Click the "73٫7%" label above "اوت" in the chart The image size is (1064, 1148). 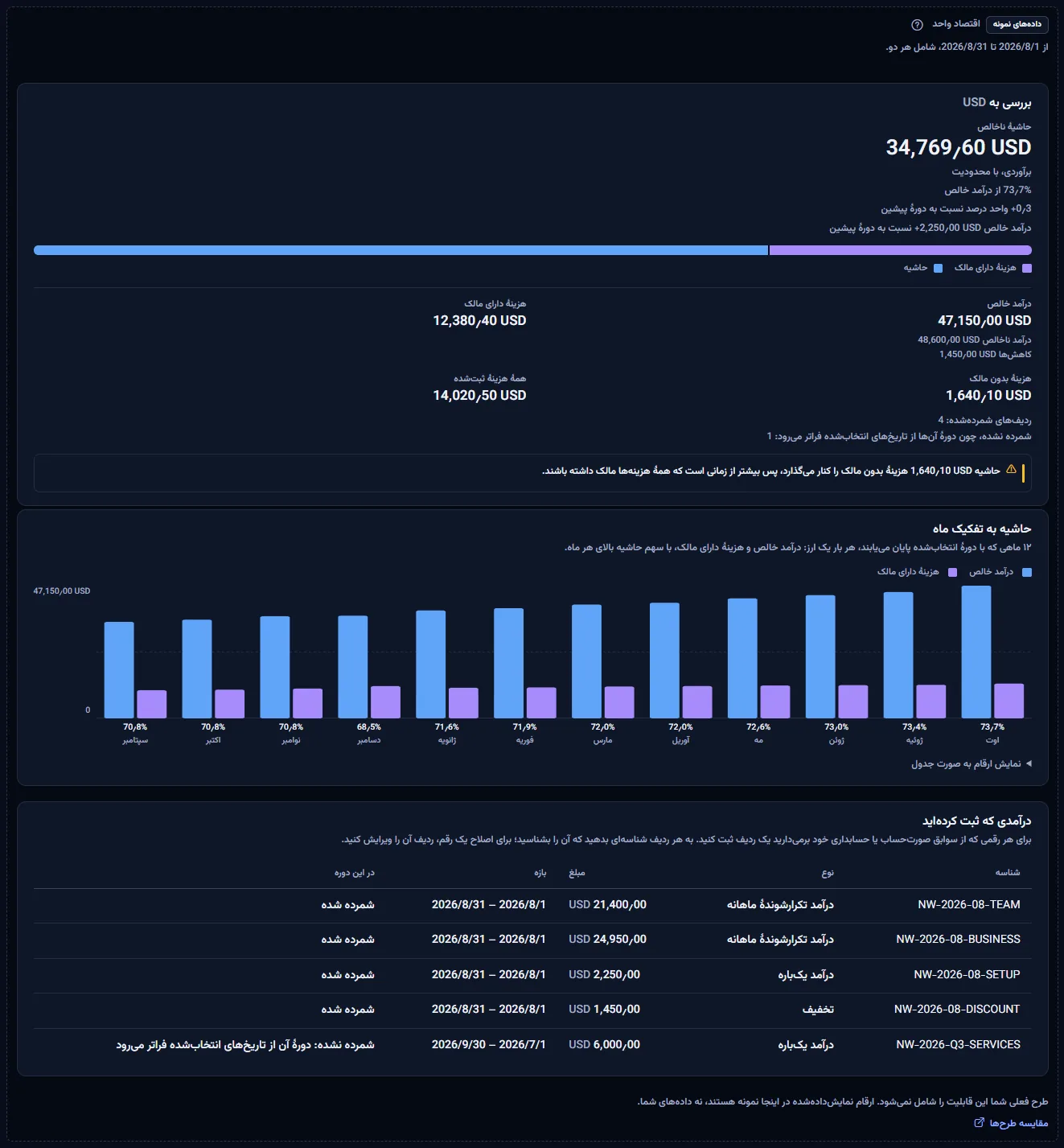point(992,727)
